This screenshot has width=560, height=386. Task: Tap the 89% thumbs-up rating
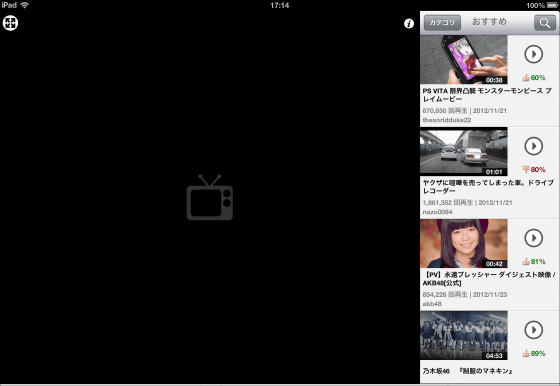pyautogui.click(x=534, y=353)
